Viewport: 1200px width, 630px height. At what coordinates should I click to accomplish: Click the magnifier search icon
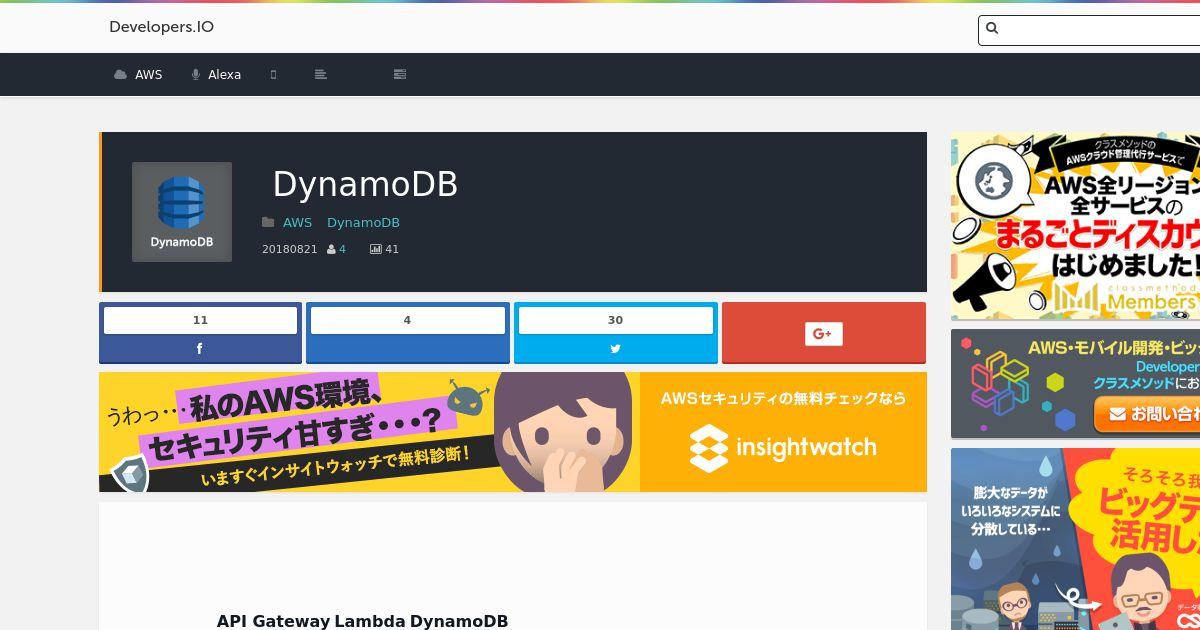pos(992,29)
